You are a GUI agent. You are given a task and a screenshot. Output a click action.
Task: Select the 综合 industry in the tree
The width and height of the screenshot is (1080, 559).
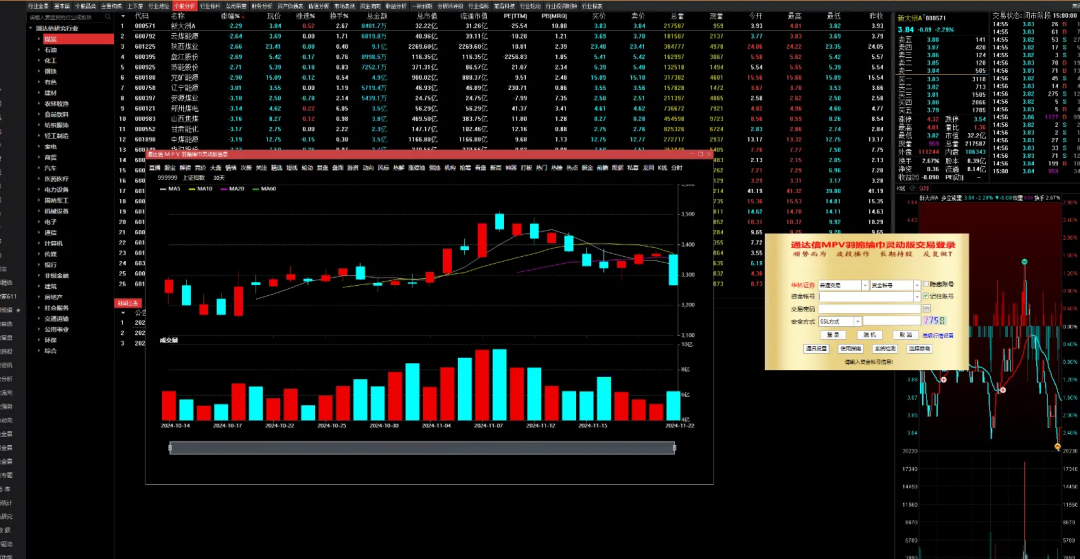point(50,350)
